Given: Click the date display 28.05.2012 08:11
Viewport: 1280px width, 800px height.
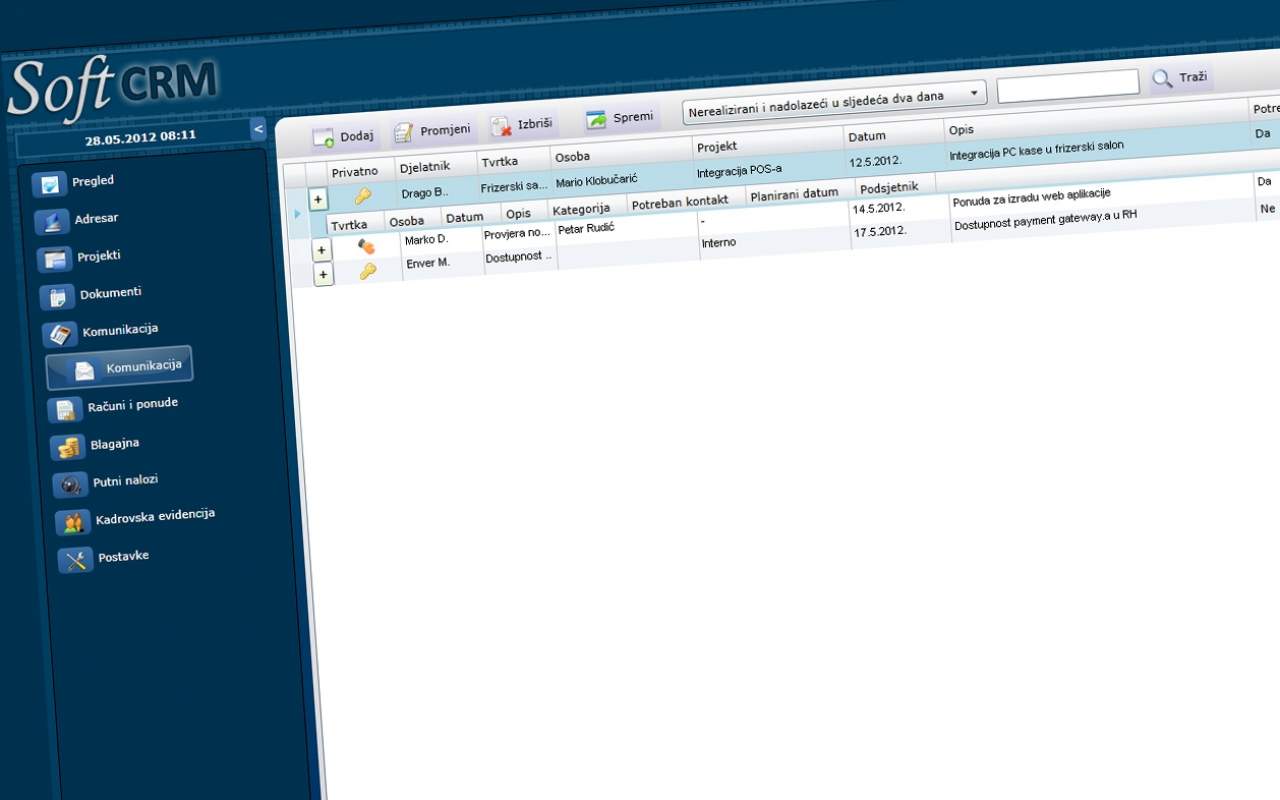Looking at the screenshot, I should tap(139, 138).
